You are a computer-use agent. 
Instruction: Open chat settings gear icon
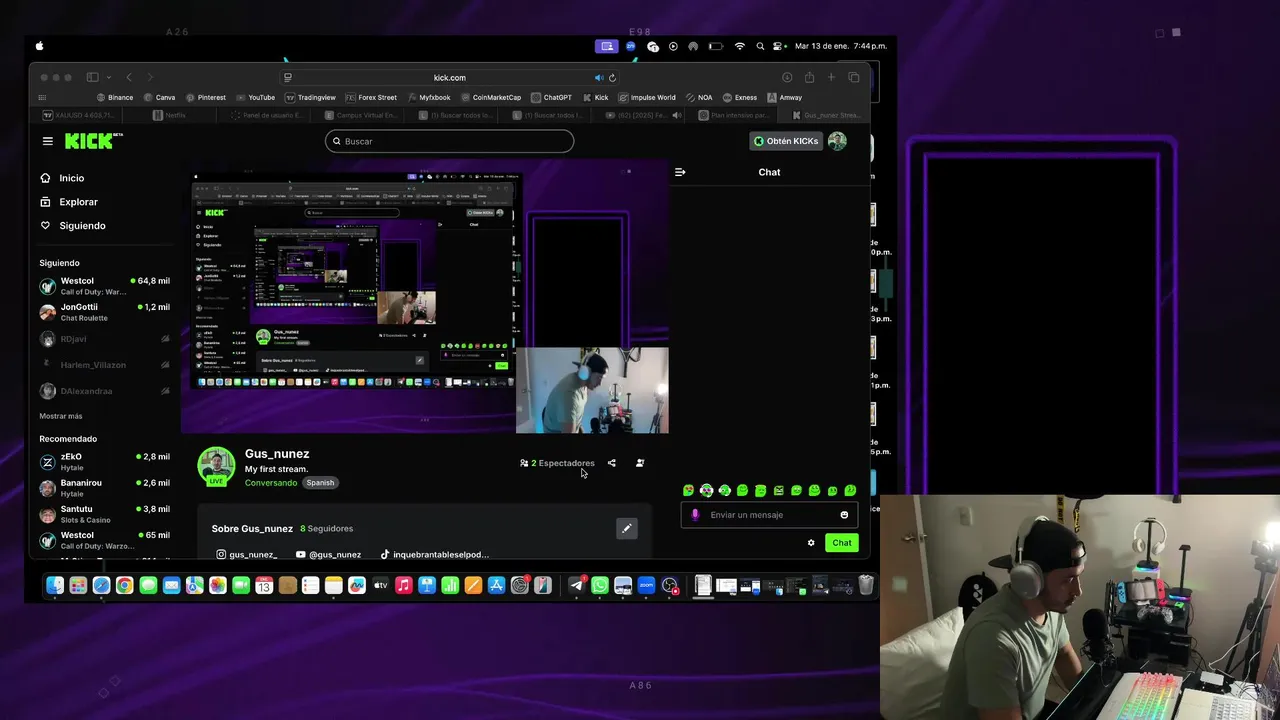[x=811, y=543]
